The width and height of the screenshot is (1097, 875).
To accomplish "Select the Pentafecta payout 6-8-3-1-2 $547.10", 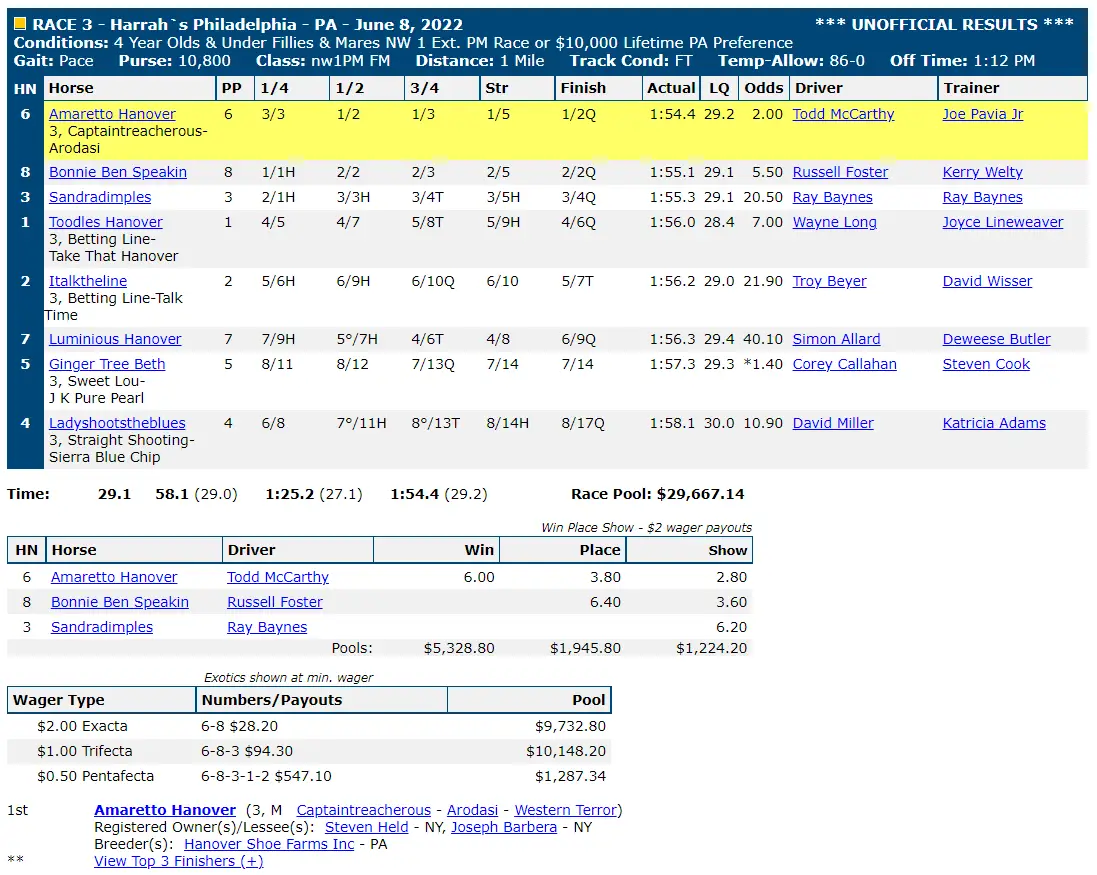I will tap(266, 776).
